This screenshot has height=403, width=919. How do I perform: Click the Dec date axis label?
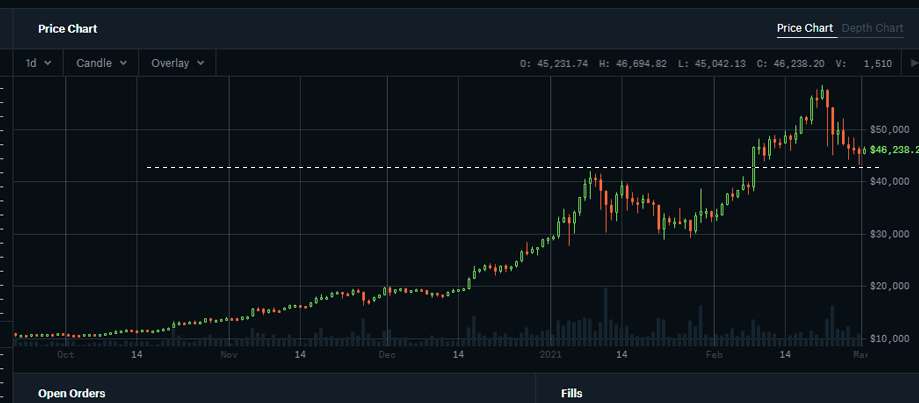387,354
